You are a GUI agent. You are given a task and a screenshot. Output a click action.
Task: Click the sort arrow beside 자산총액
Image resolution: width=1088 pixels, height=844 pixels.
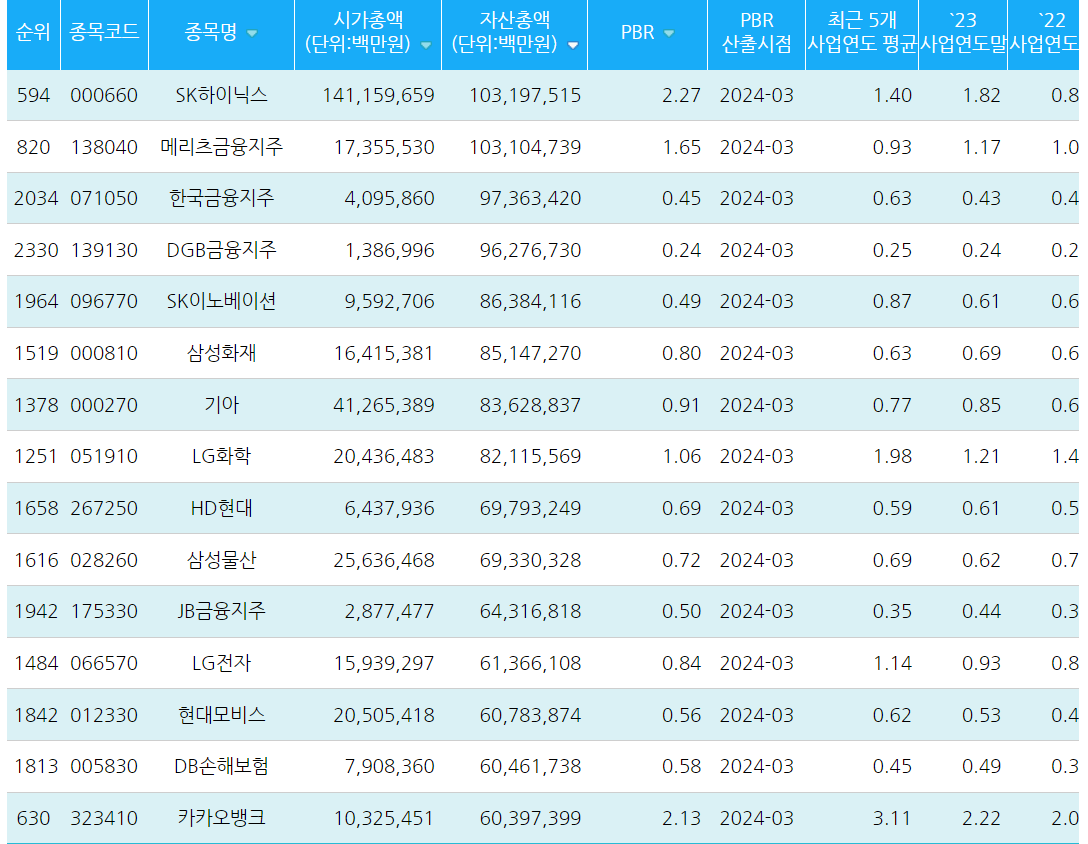573,46
